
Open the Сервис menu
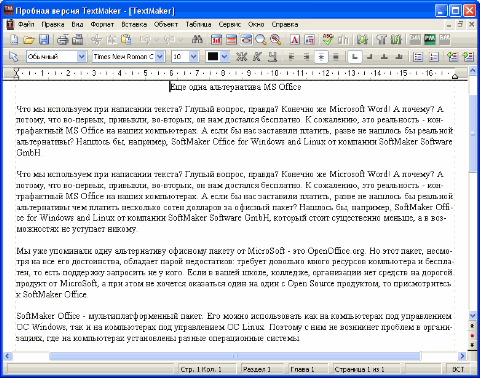(229, 24)
